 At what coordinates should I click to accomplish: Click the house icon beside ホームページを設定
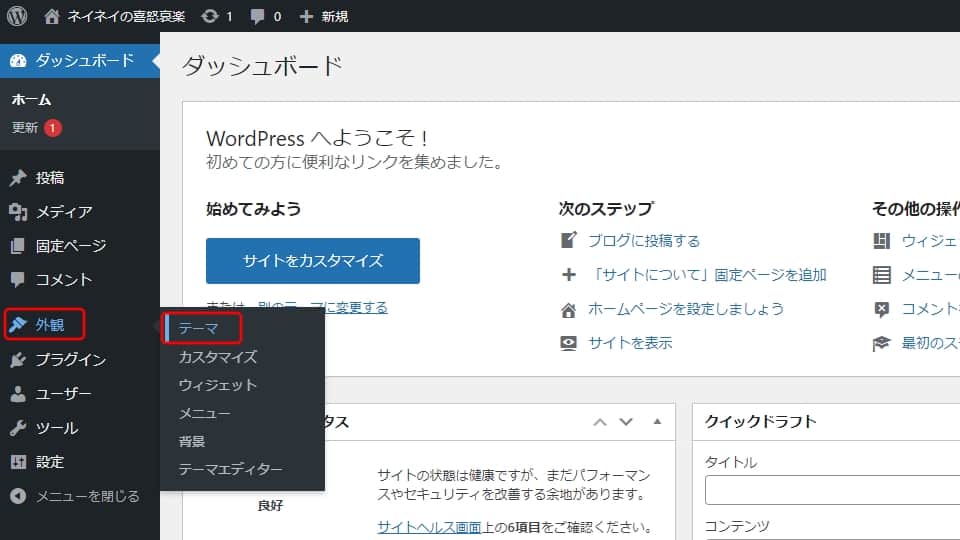point(569,310)
